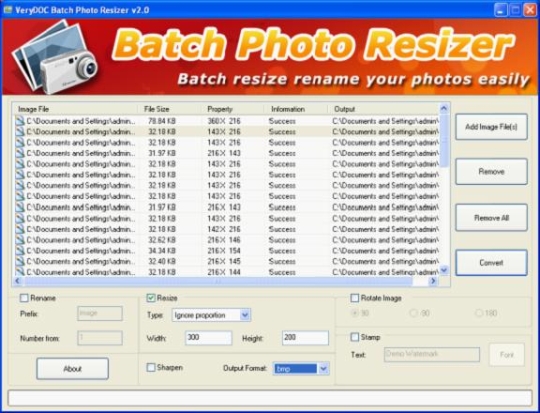Uncheck the Resize checkbox
The width and height of the screenshot is (540, 413).
pos(151,298)
